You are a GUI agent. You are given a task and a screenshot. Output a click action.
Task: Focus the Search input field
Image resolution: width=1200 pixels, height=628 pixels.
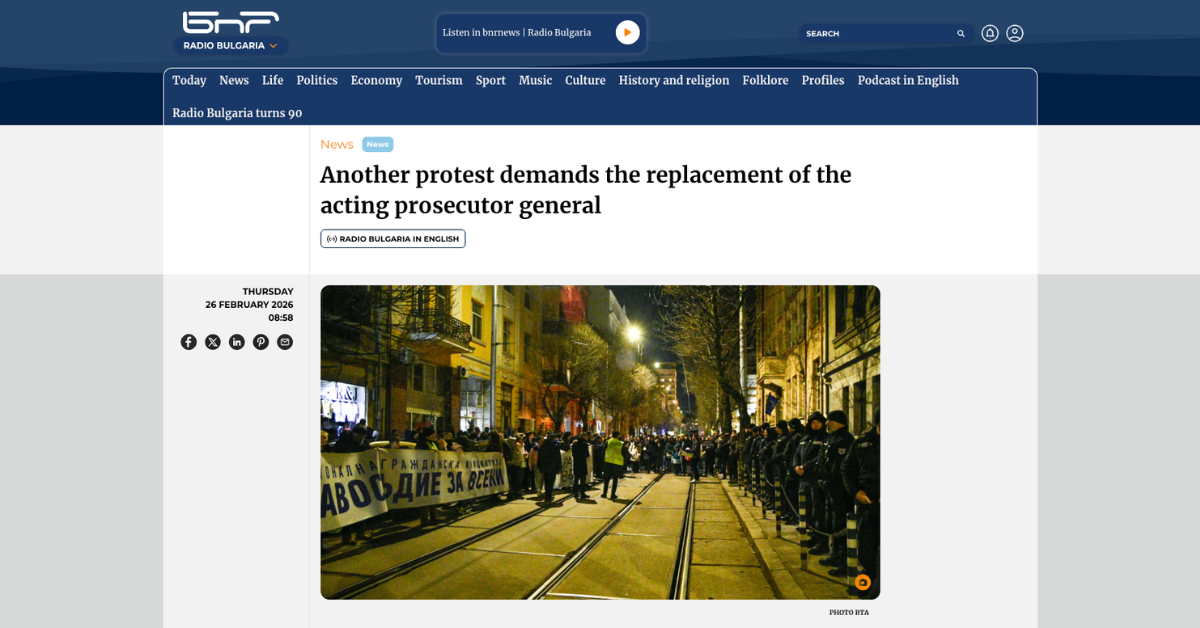[878, 33]
